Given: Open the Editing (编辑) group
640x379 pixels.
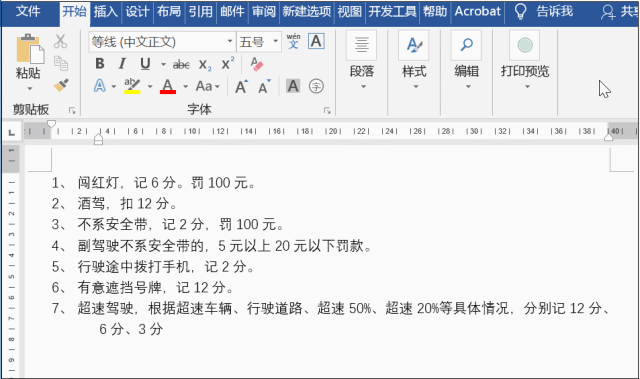Looking at the screenshot, I should point(466,61).
